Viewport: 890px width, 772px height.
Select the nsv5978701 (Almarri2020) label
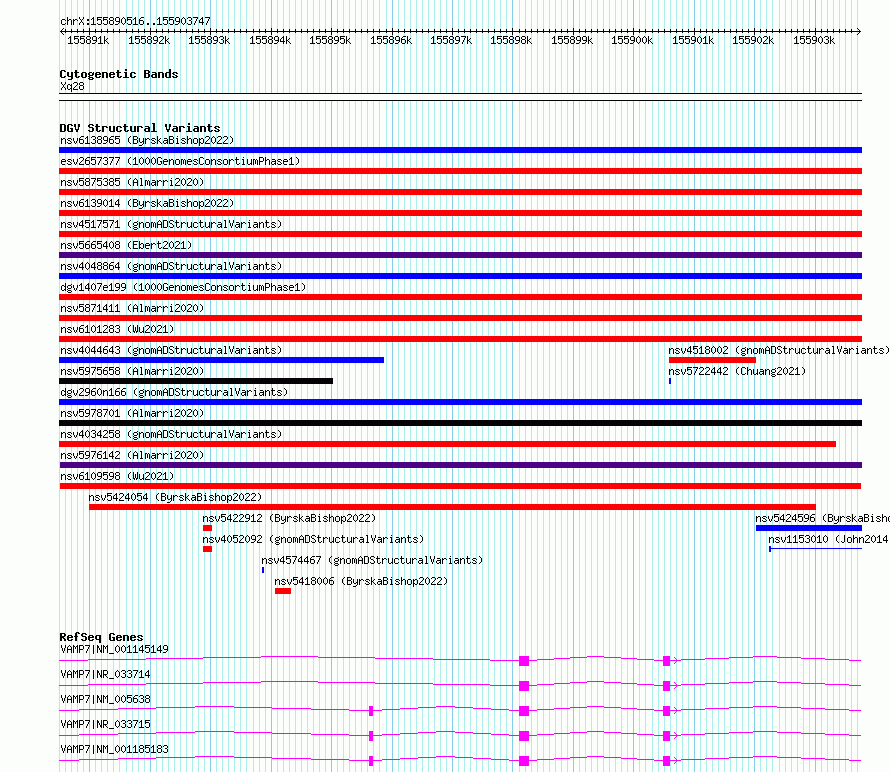point(132,413)
